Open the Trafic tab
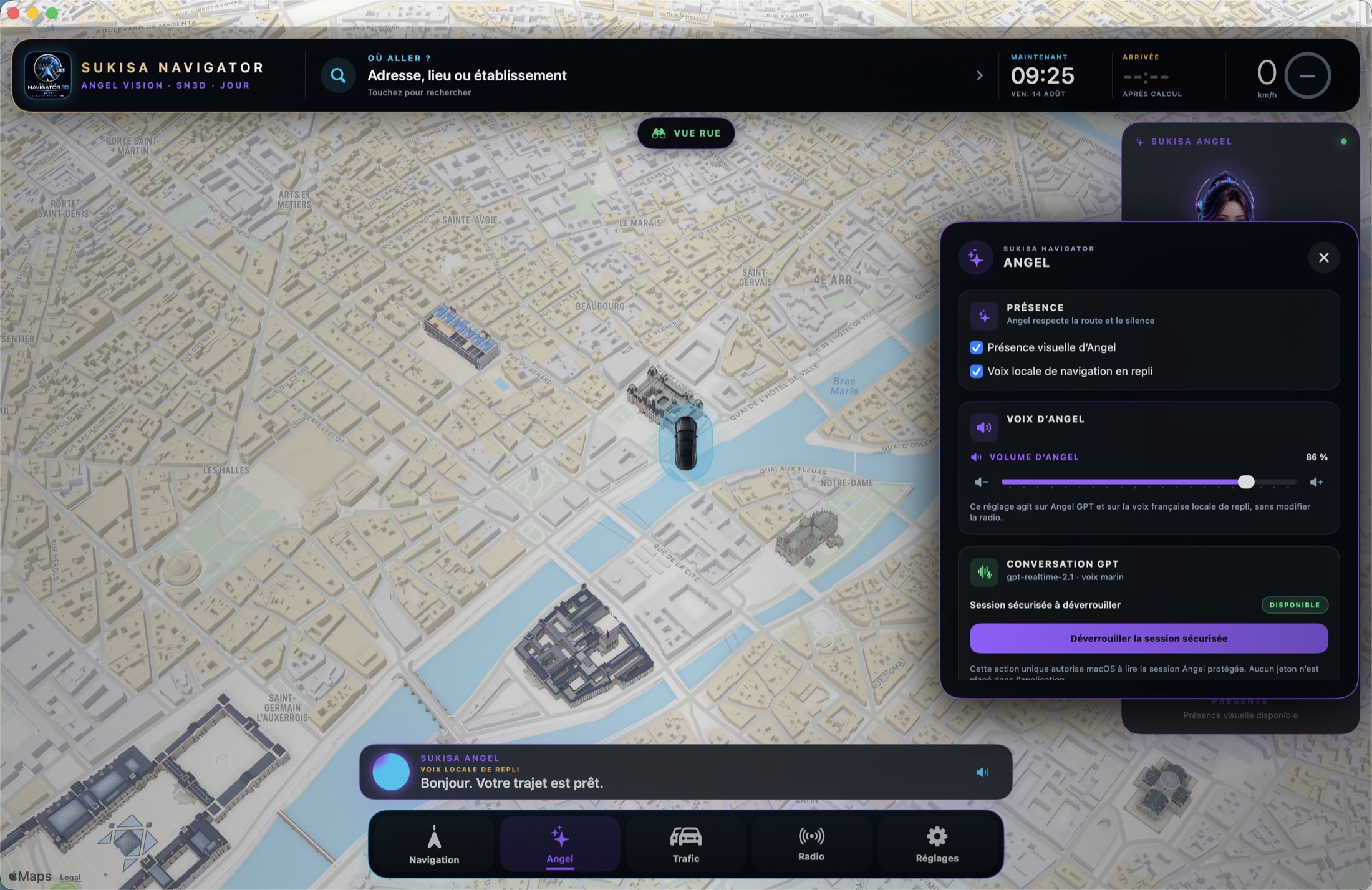This screenshot has height=890, width=1372. 686,844
